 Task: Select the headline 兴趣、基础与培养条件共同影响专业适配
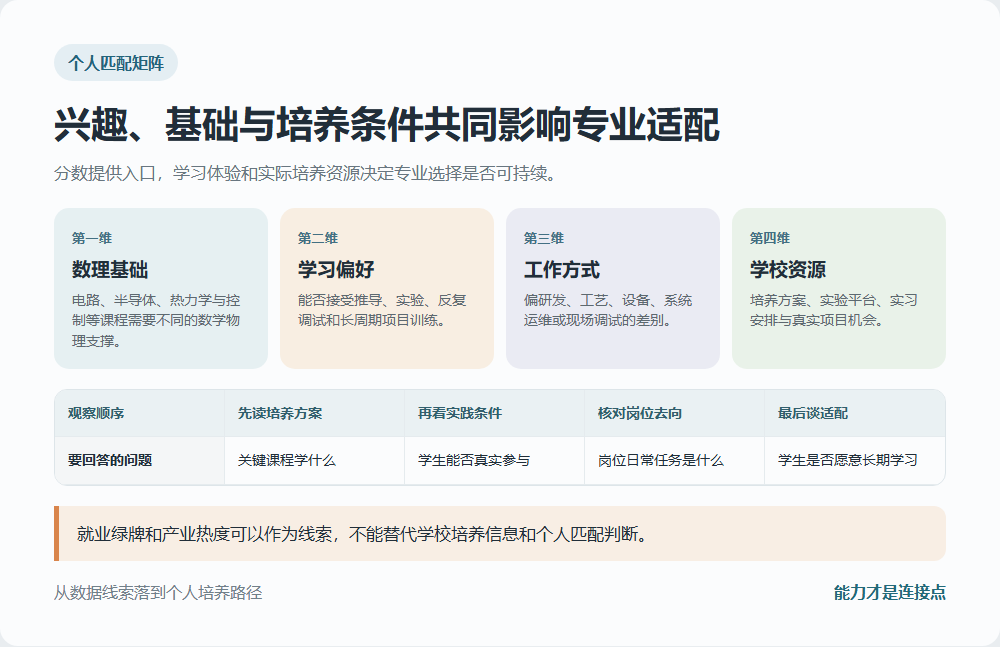(x=387, y=124)
